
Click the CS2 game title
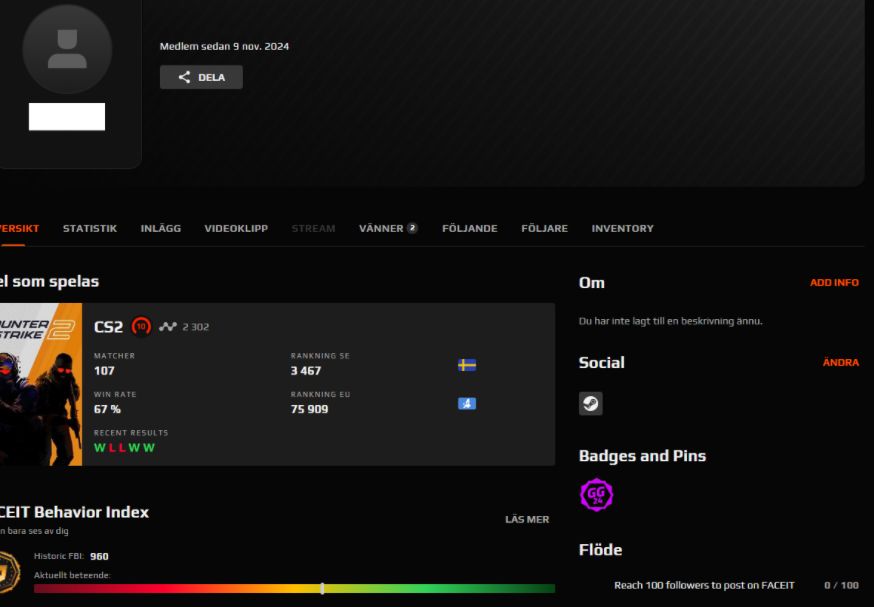pos(109,327)
